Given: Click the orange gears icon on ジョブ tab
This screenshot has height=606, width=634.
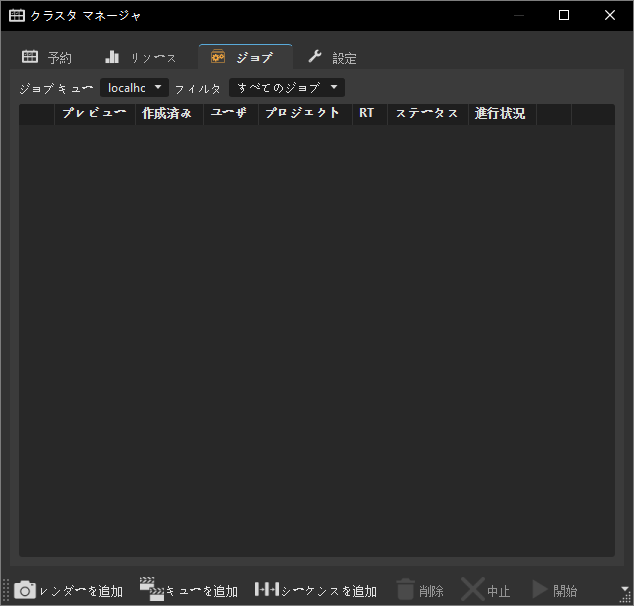Looking at the screenshot, I should pyautogui.click(x=218, y=57).
